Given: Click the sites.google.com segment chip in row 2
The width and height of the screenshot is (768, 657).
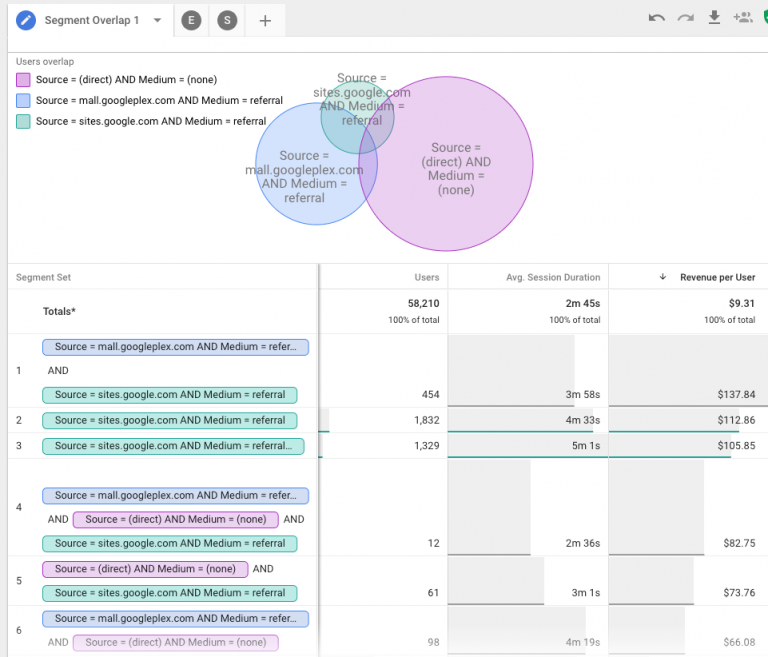Looking at the screenshot, I should (x=169, y=420).
